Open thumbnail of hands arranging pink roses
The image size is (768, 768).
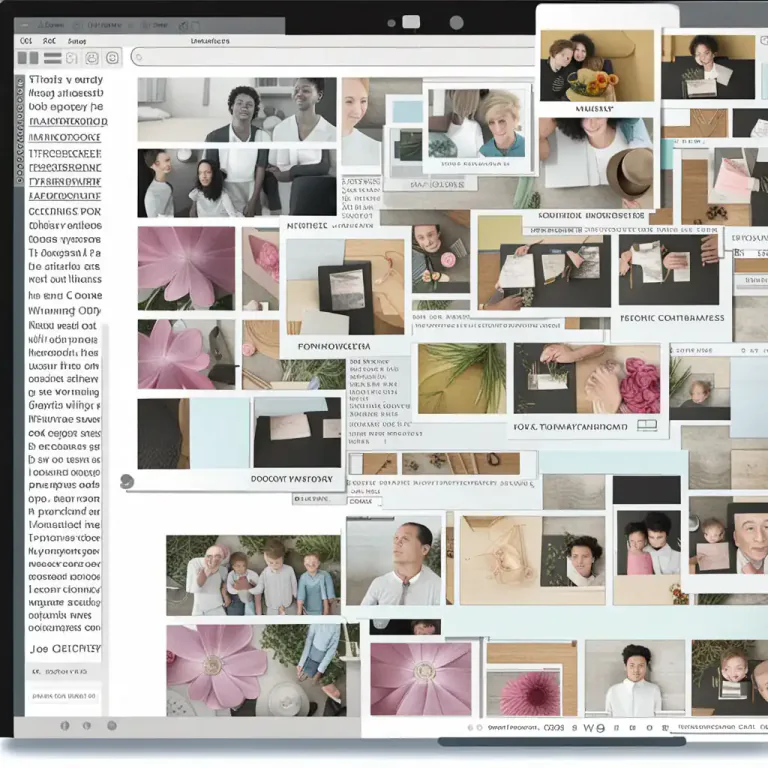587,379
